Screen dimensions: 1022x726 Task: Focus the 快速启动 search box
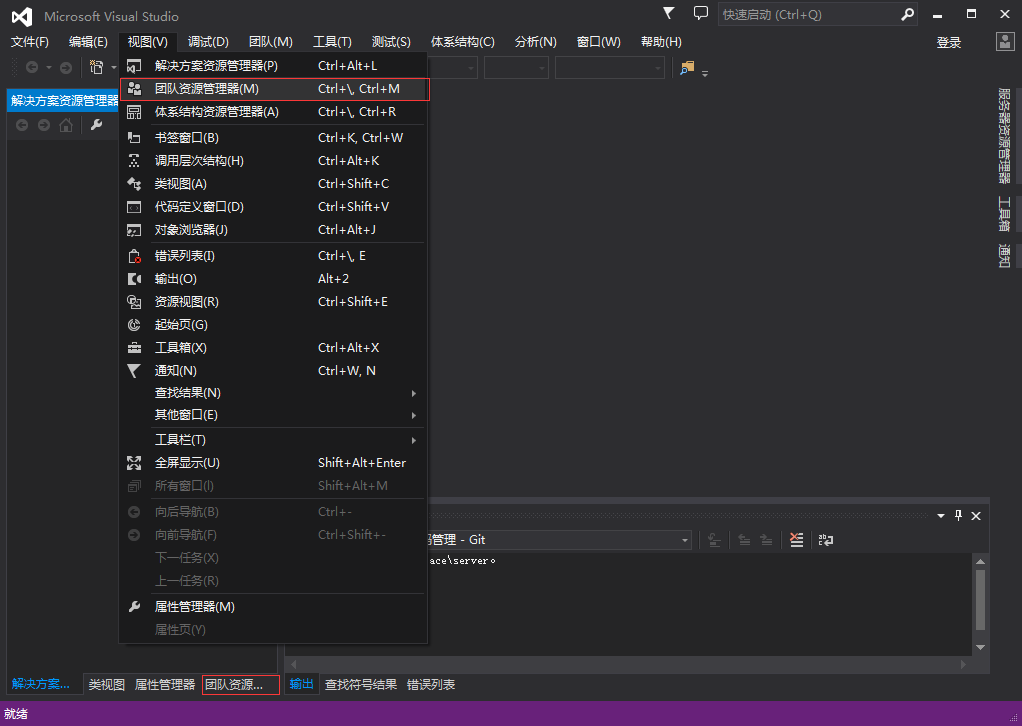[817, 14]
